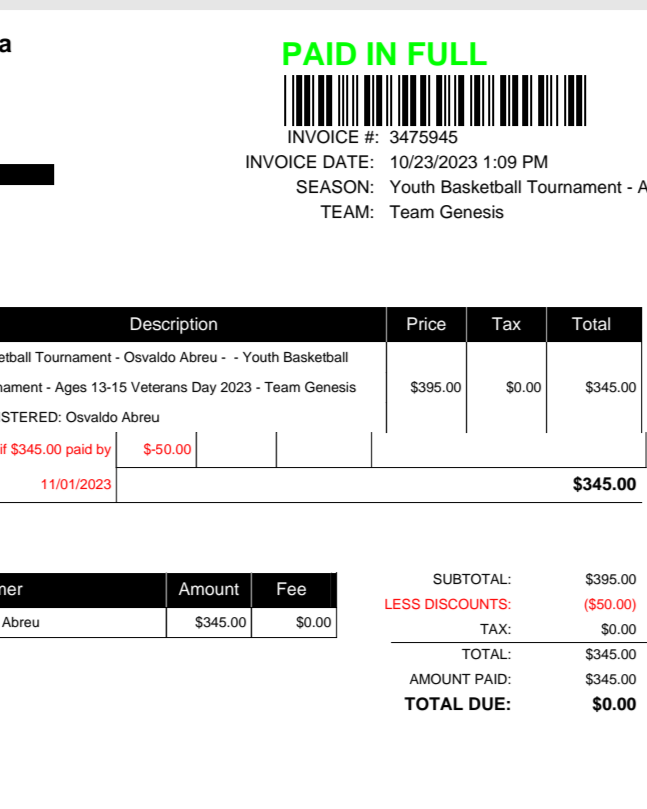The image size is (647, 809).
Task: Click the Total column header
Action: (x=591, y=324)
